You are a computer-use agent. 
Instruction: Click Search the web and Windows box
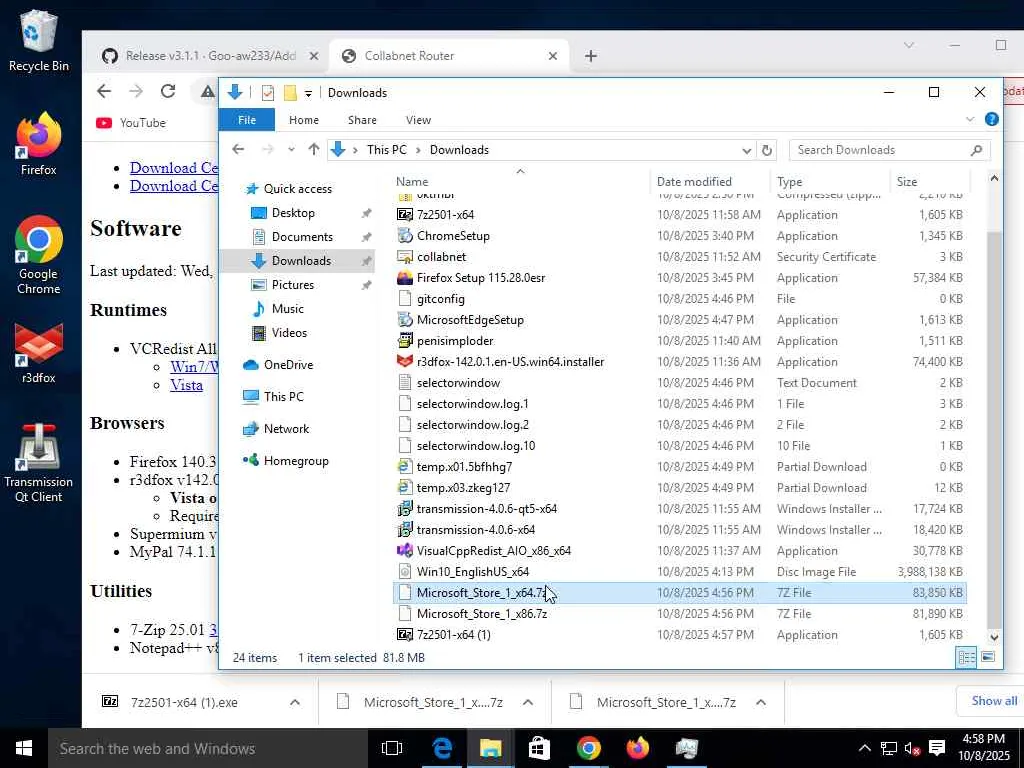[206, 748]
